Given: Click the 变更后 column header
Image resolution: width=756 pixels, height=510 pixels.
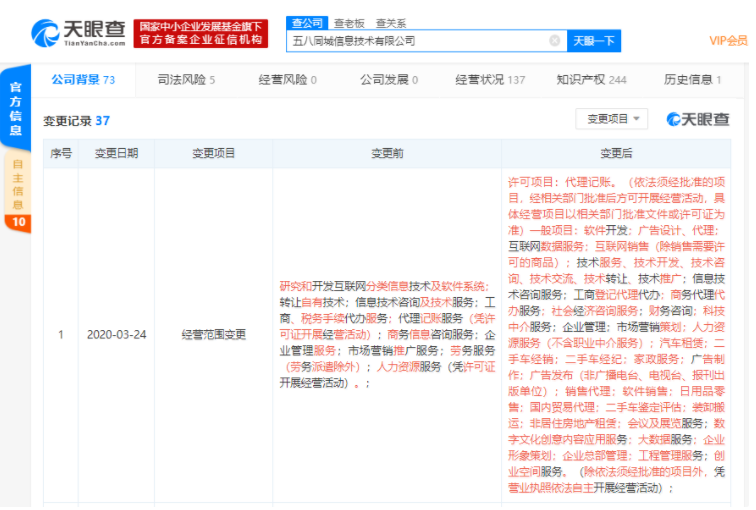Looking at the screenshot, I should tap(616, 153).
